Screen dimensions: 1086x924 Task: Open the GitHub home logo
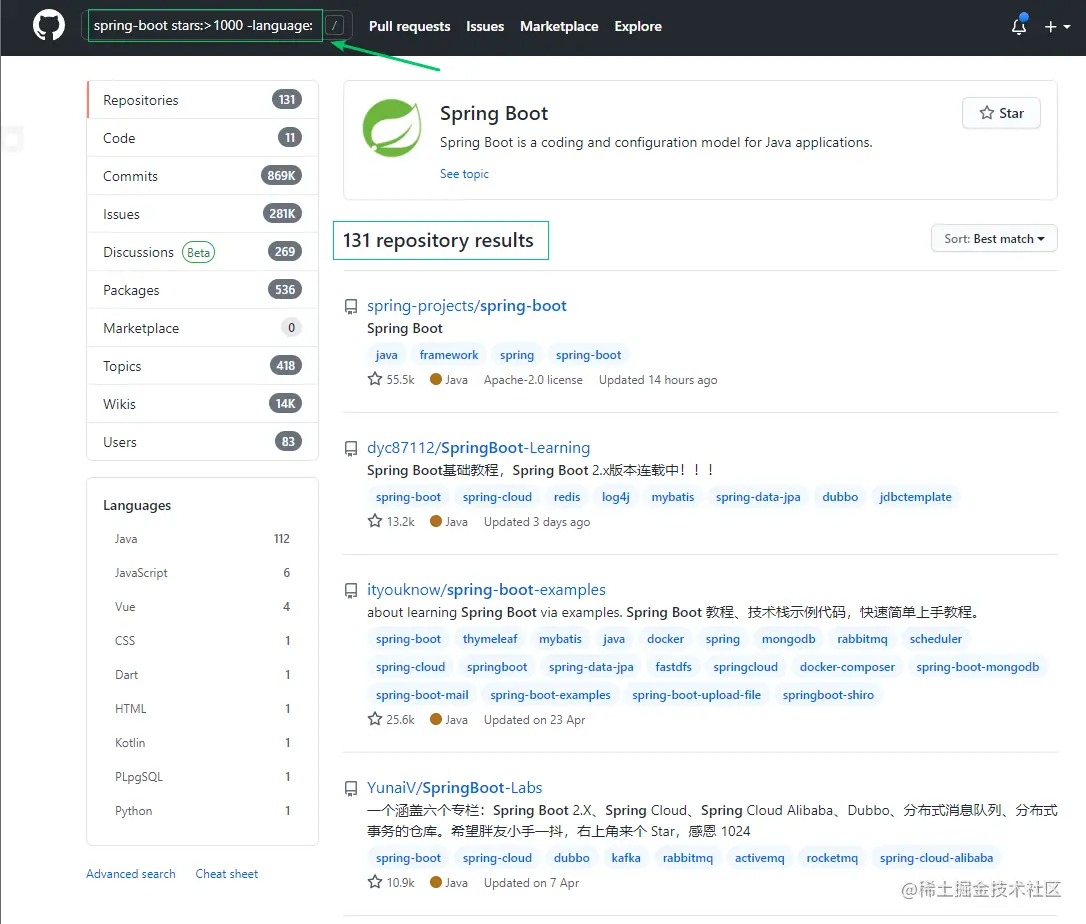click(x=48, y=26)
